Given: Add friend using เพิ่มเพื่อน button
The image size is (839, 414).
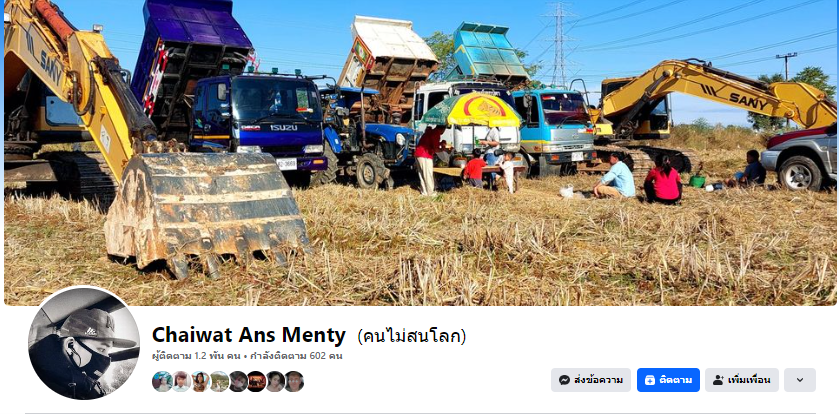Looking at the screenshot, I should coord(742,380).
